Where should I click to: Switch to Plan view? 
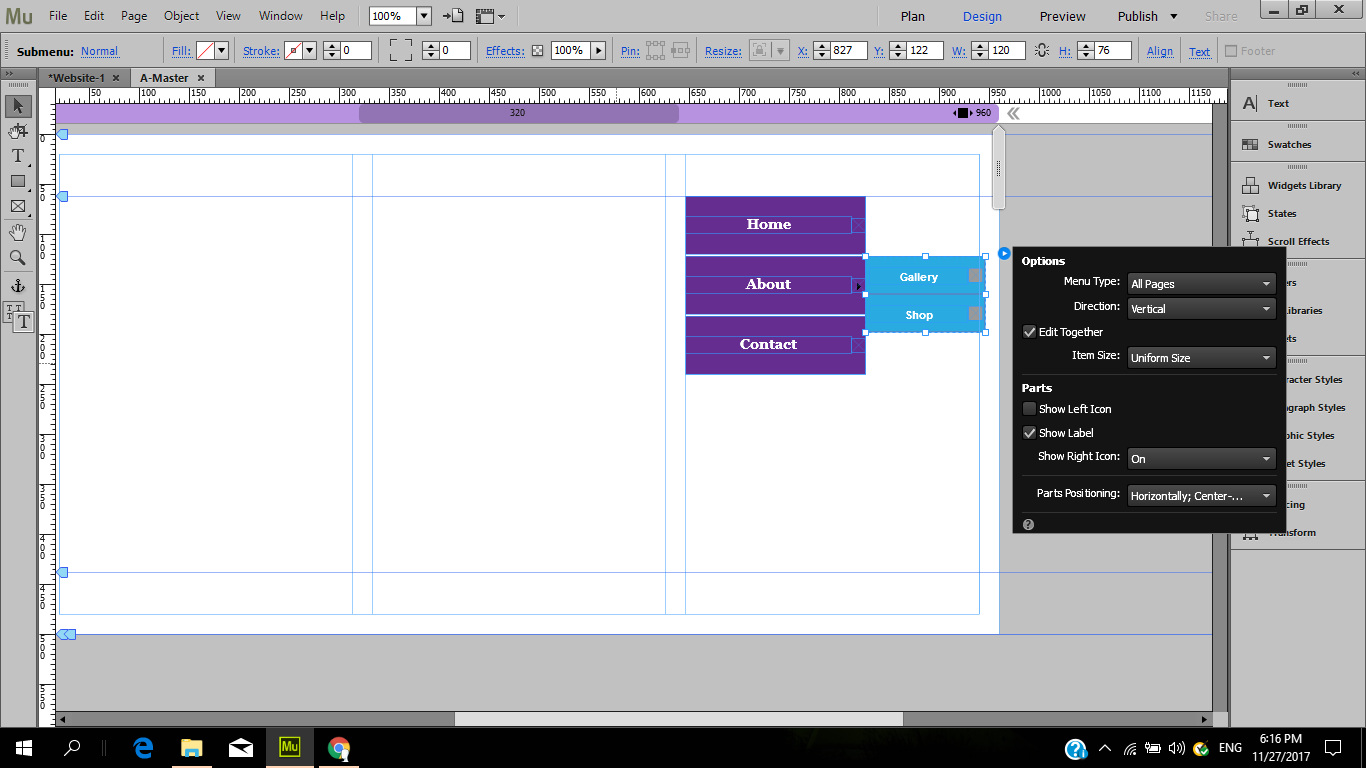912,16
